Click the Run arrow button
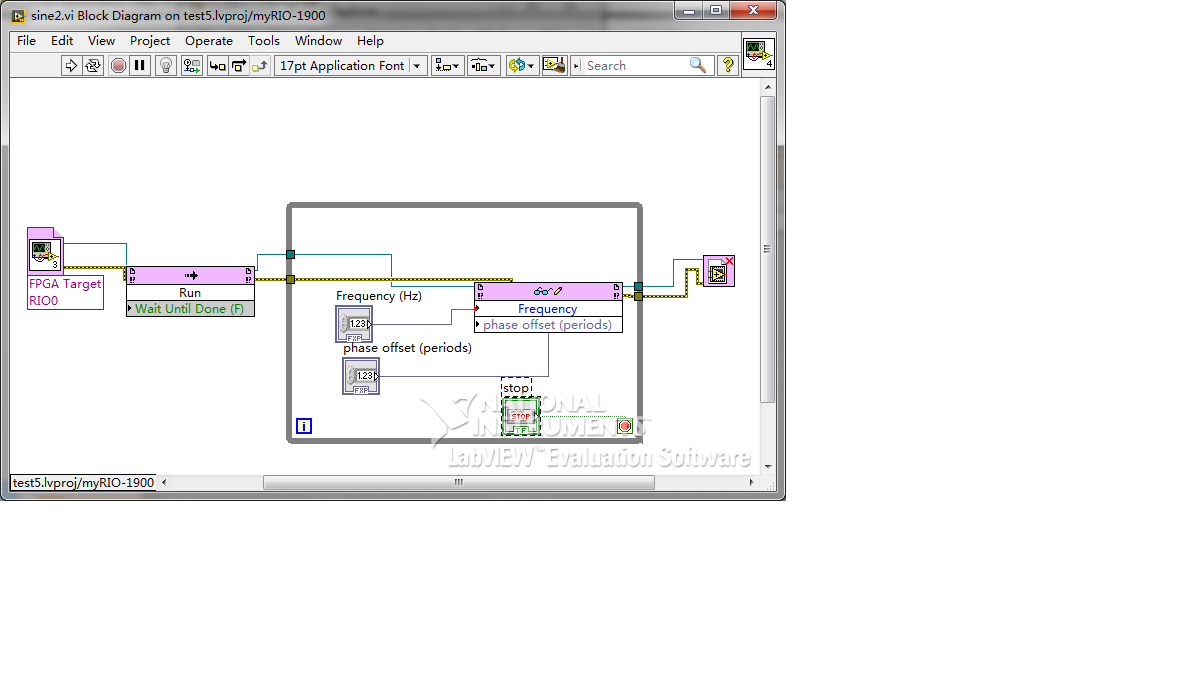This screenshot has width=1195, height=680. coord(71,66)
